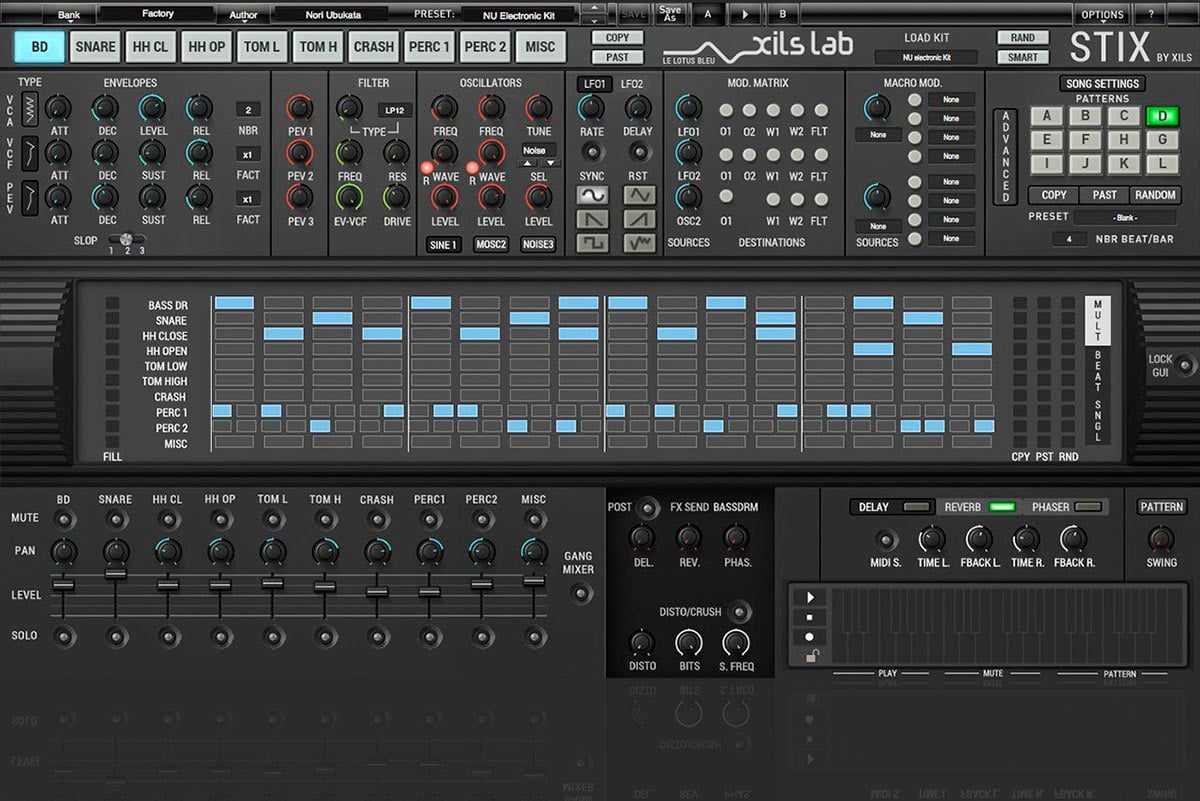
Task: Toggle LFO SYNC button
Action: 592,152
